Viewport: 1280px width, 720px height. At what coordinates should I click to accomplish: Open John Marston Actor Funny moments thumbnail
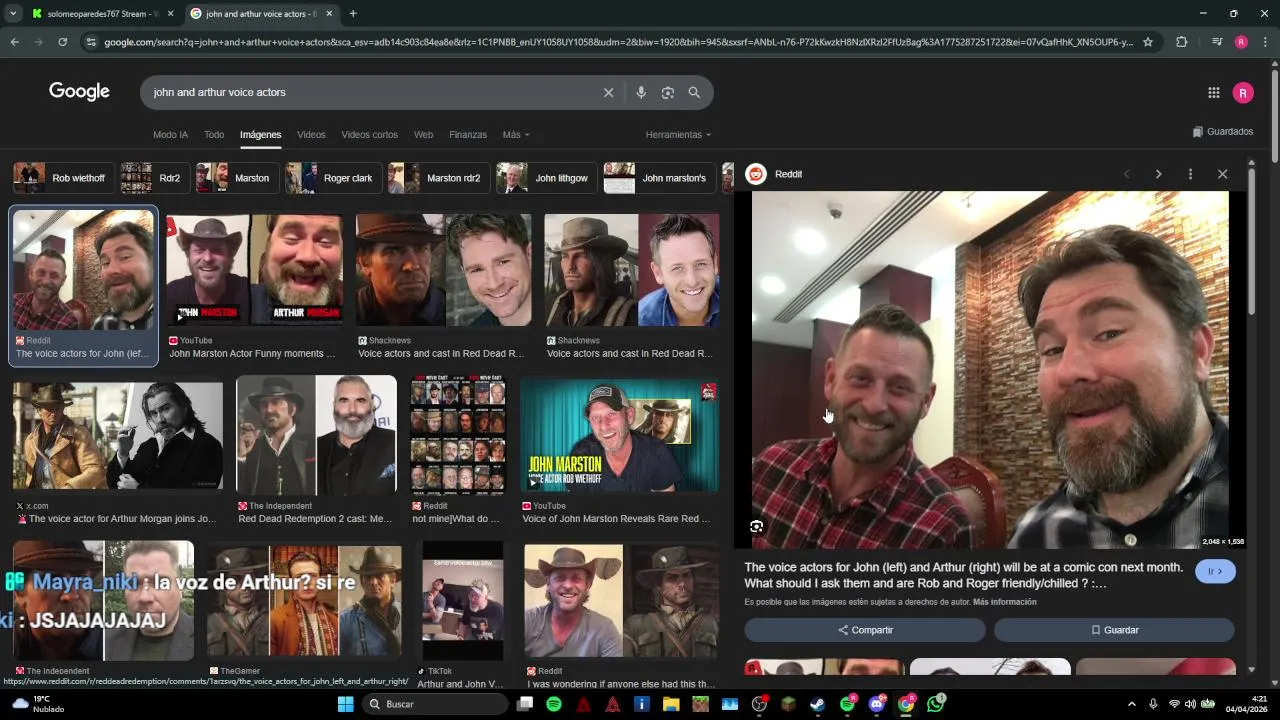[254, 269]
